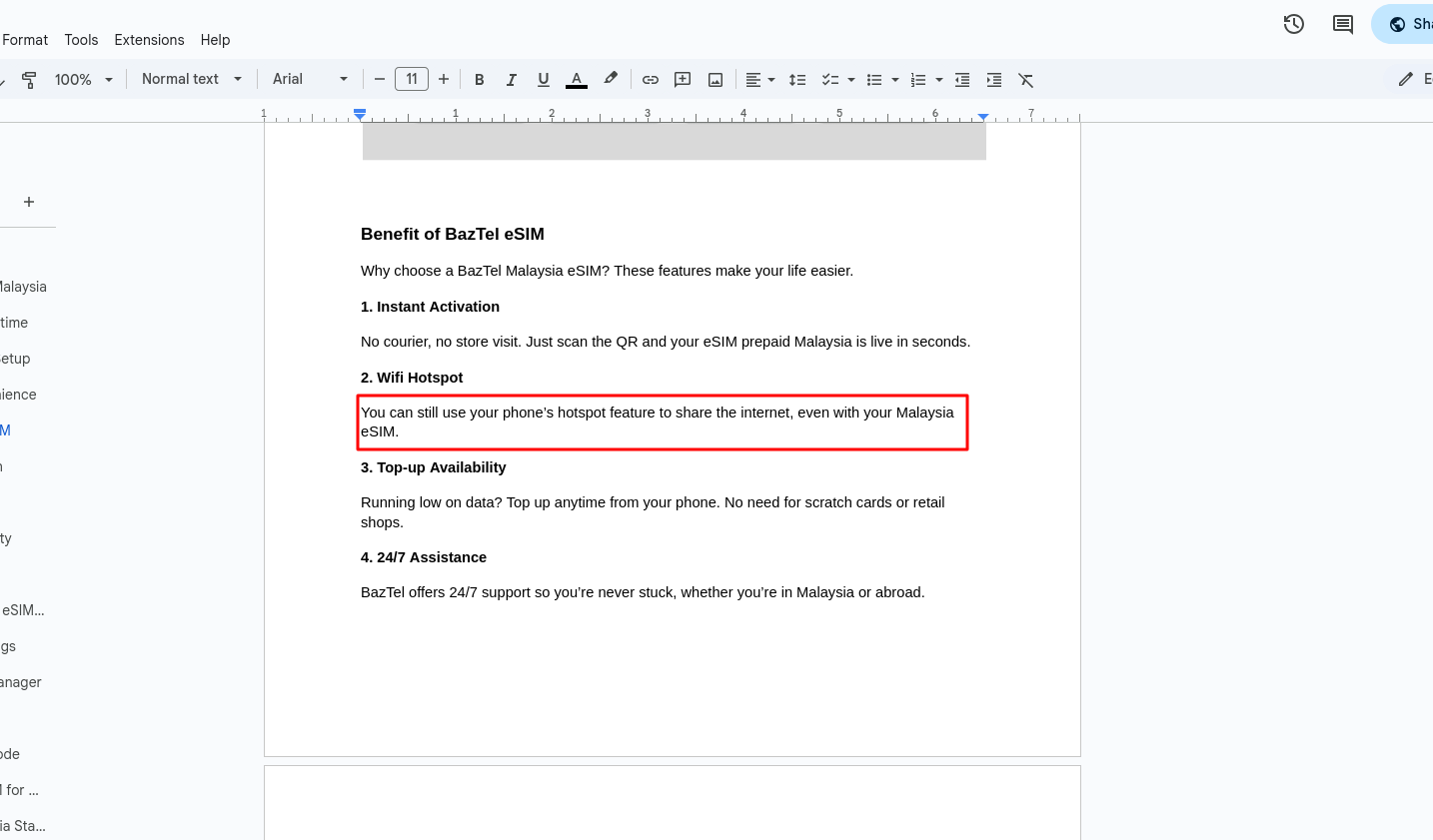Expand the zoom 100% dropdown
This screenshot has width=1433, height=840.
pyautogui.click(x=84, y=80)
